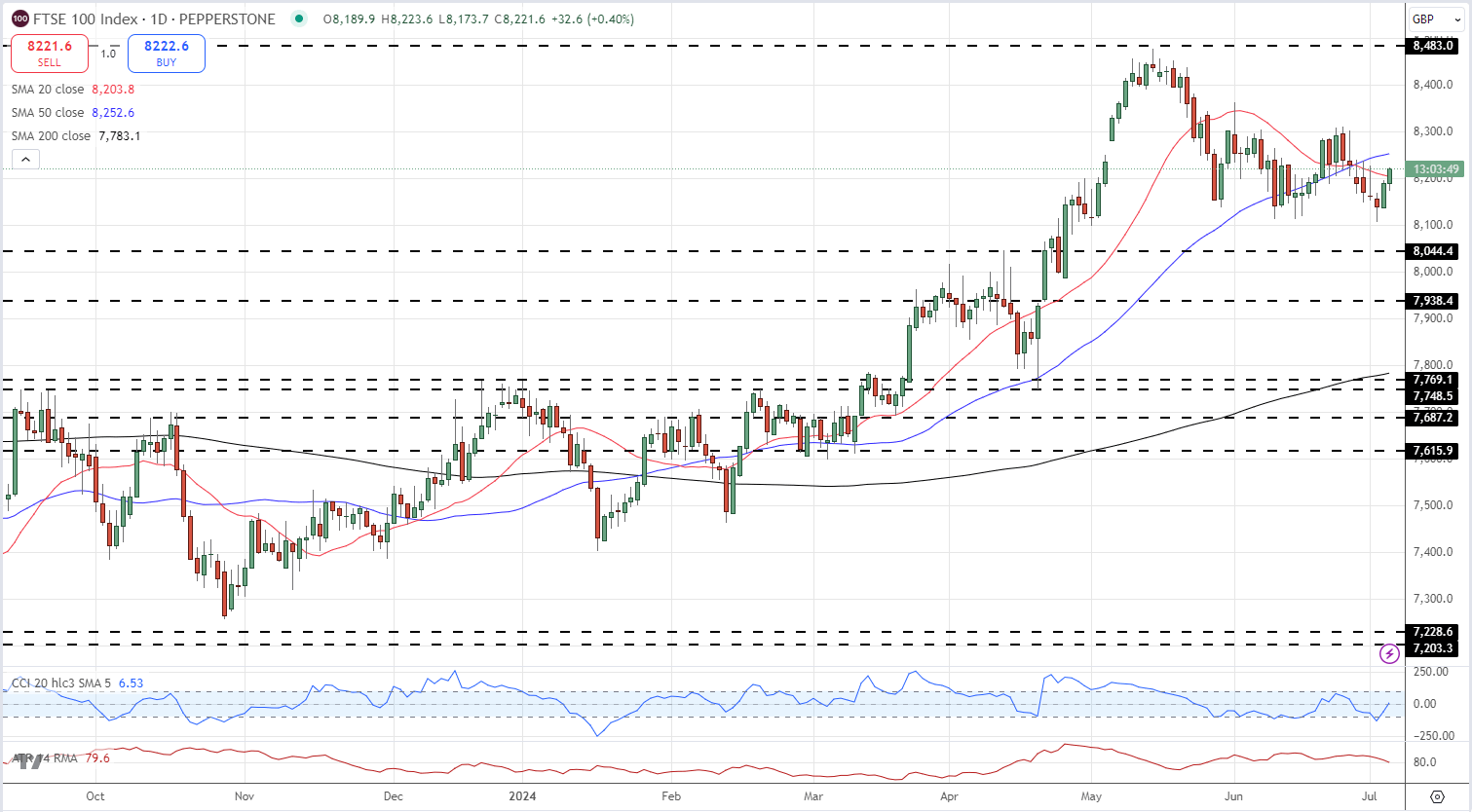
Task: Click the OHLC values in header
Action: click(x=434, y=18)
